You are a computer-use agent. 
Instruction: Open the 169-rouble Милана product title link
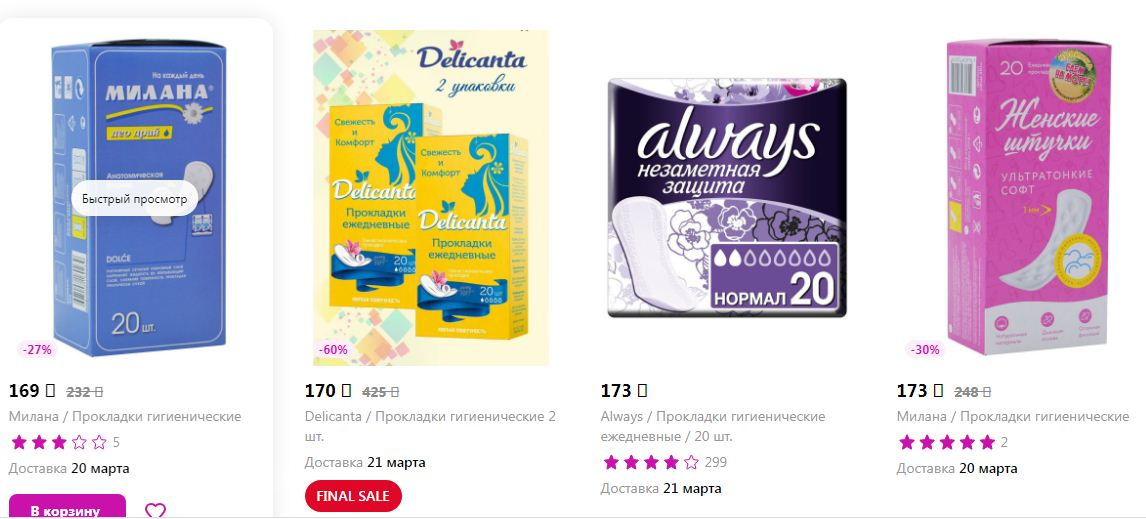(125, 417)
